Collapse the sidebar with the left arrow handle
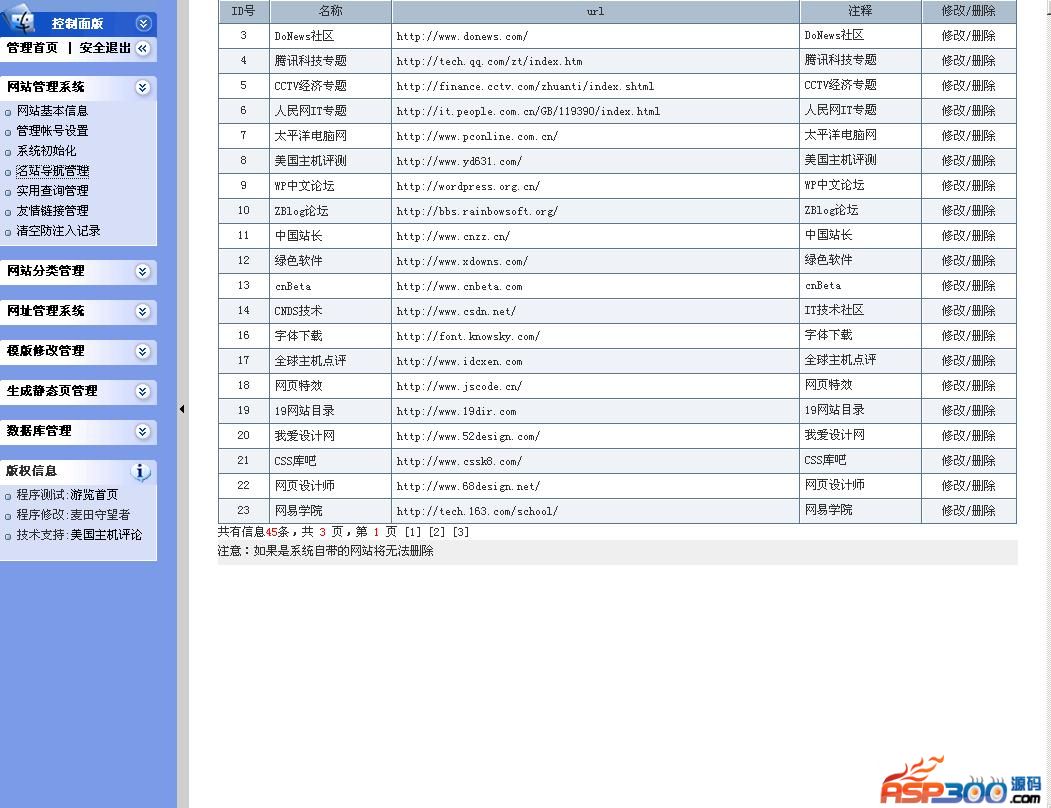Viewport: 1051px width, 808px height. pyautogui.click(x=182, y=409)
